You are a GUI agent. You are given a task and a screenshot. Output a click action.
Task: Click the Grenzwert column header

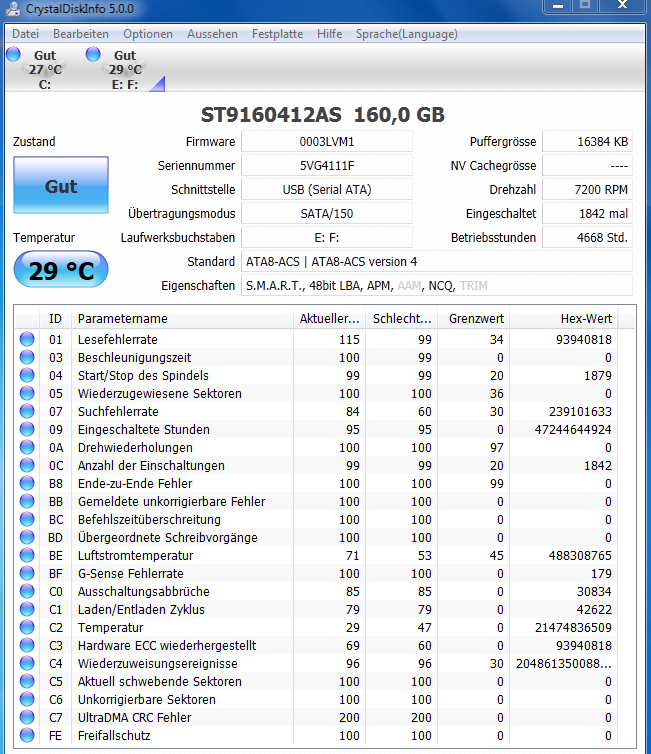[474, 318]
